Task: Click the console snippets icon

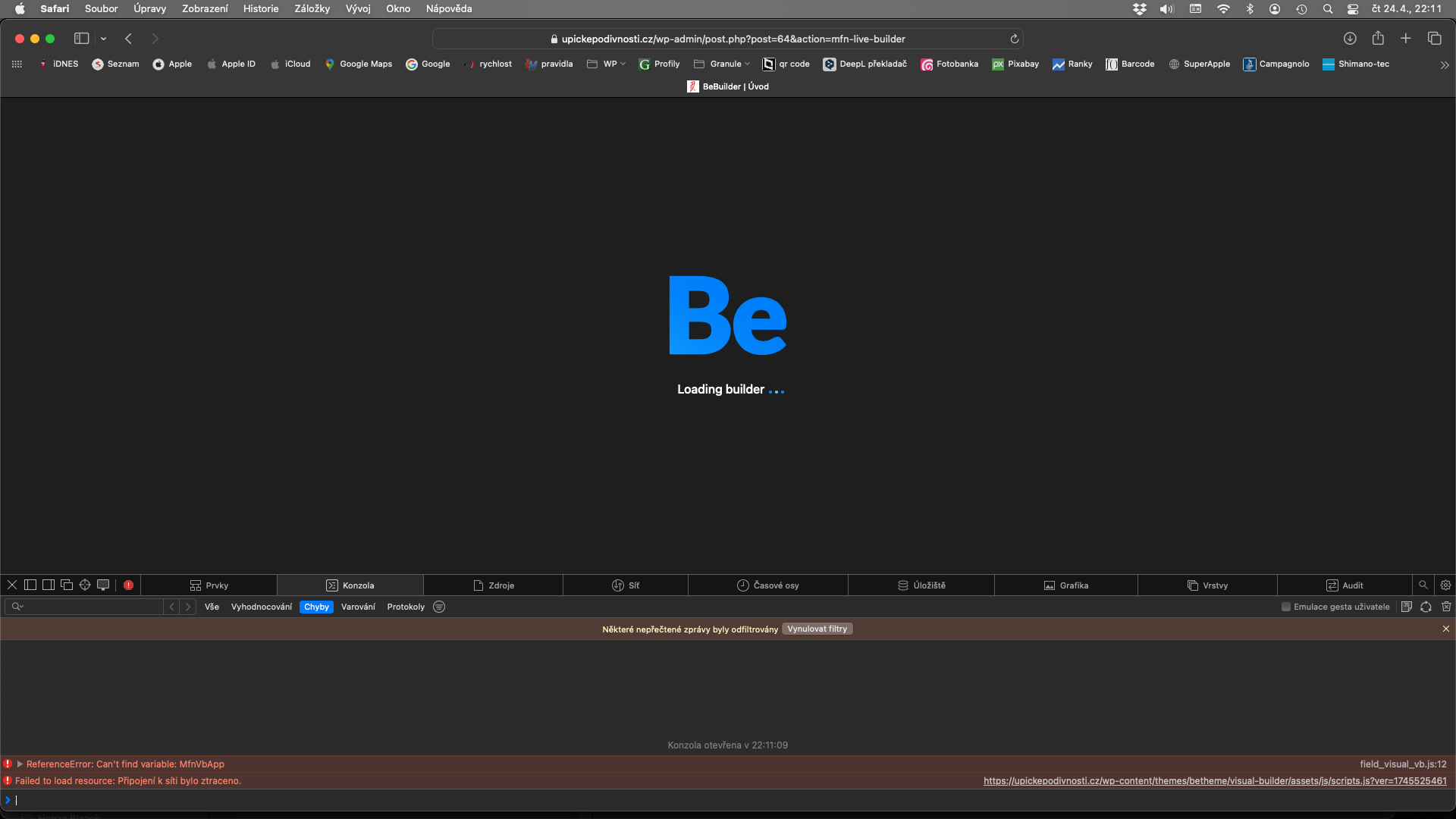Action: pos(1407,607)
